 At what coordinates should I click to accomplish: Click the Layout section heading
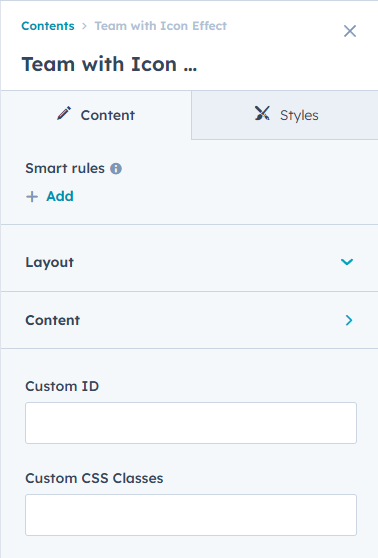tap(49, 262)
